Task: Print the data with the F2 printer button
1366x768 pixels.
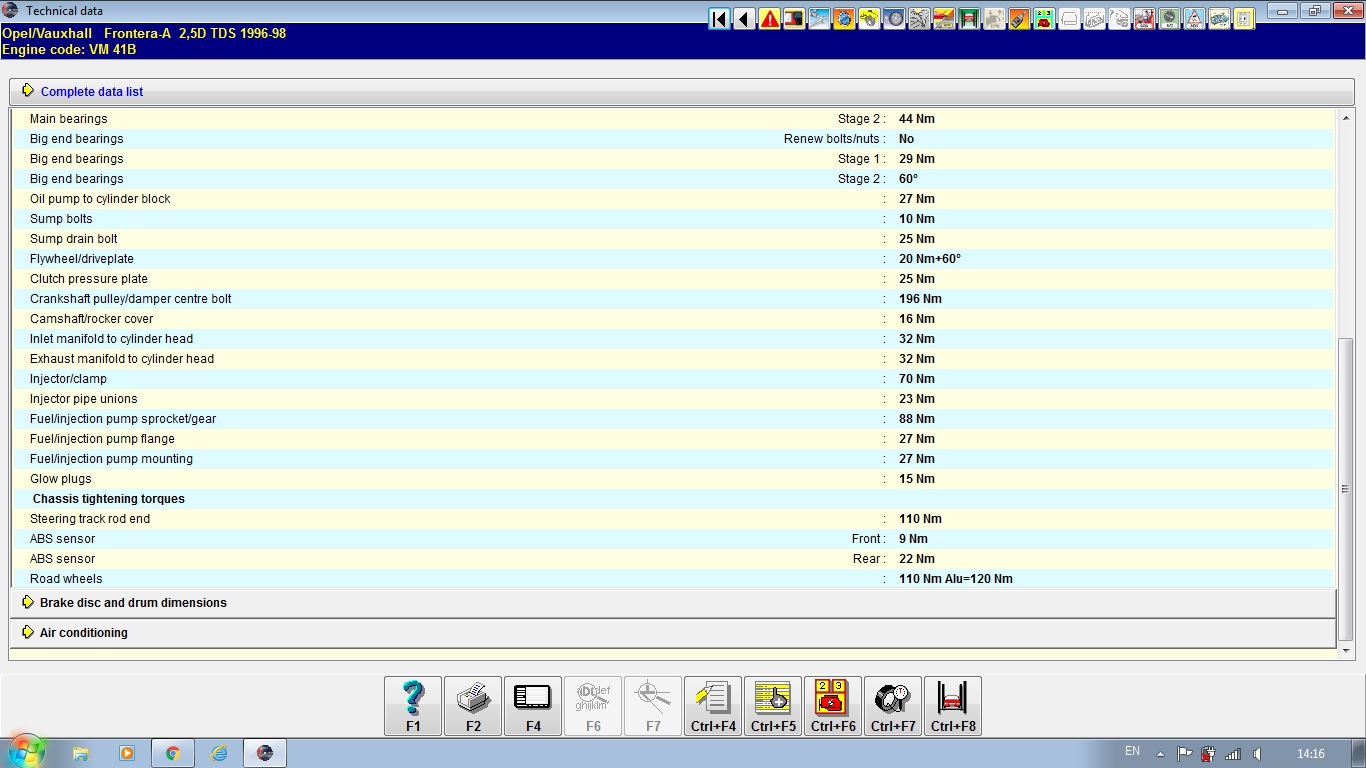Action: [473, 706]
